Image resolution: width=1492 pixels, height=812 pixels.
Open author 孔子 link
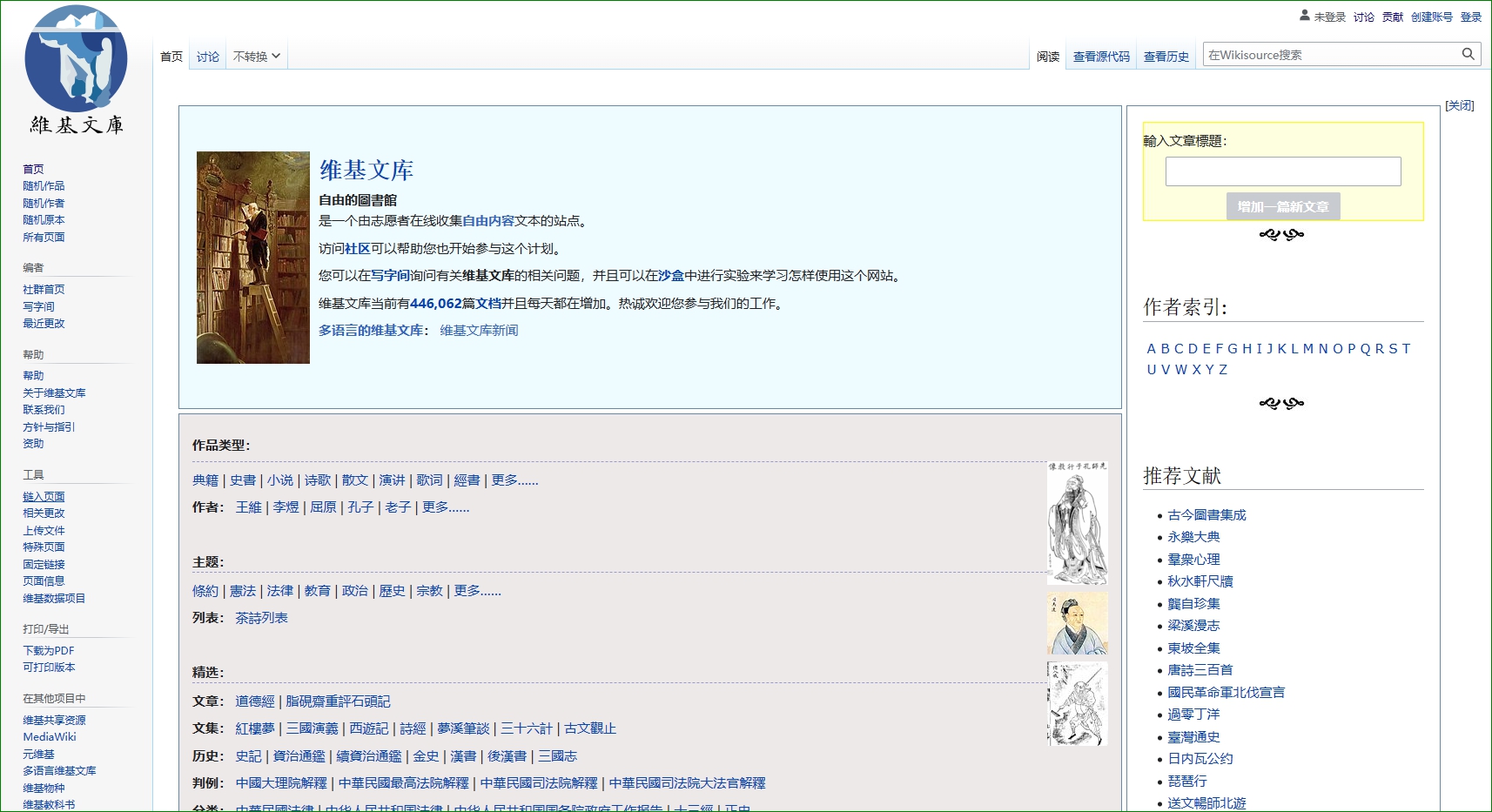(360, 507)
